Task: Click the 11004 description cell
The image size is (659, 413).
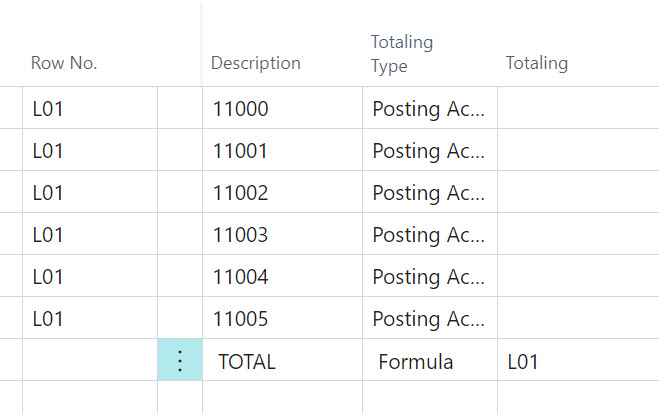Action: point(282,277)
